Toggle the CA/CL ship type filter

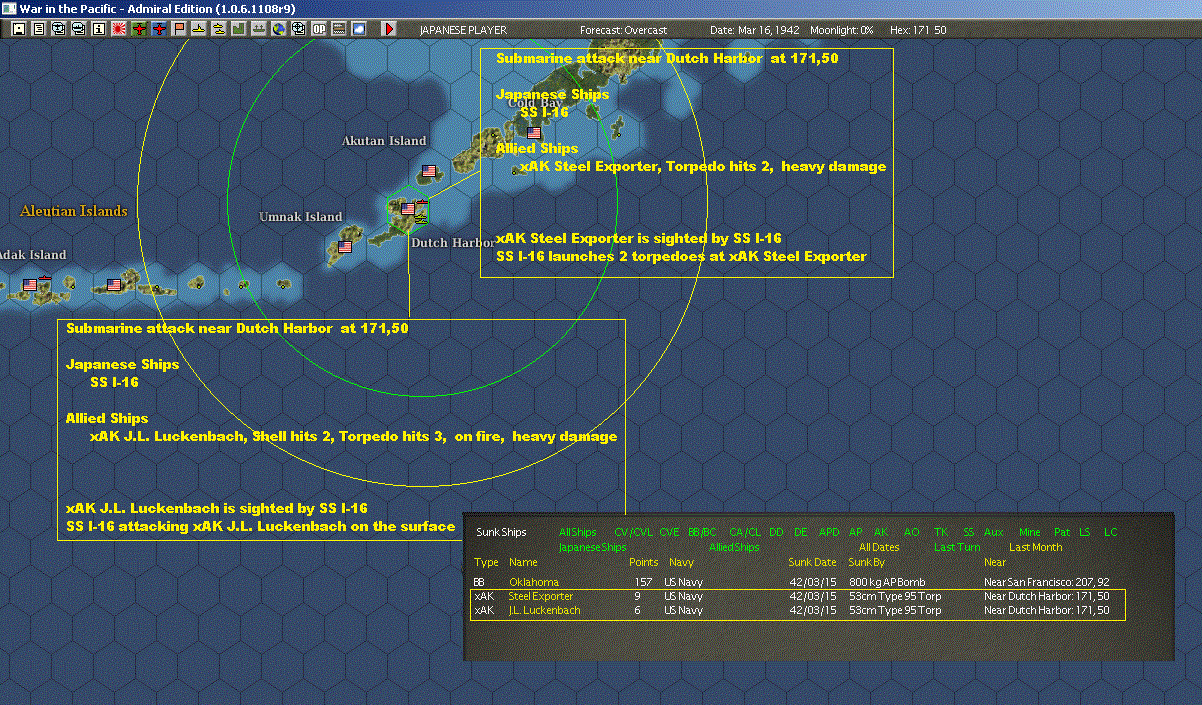coord(744,532)
